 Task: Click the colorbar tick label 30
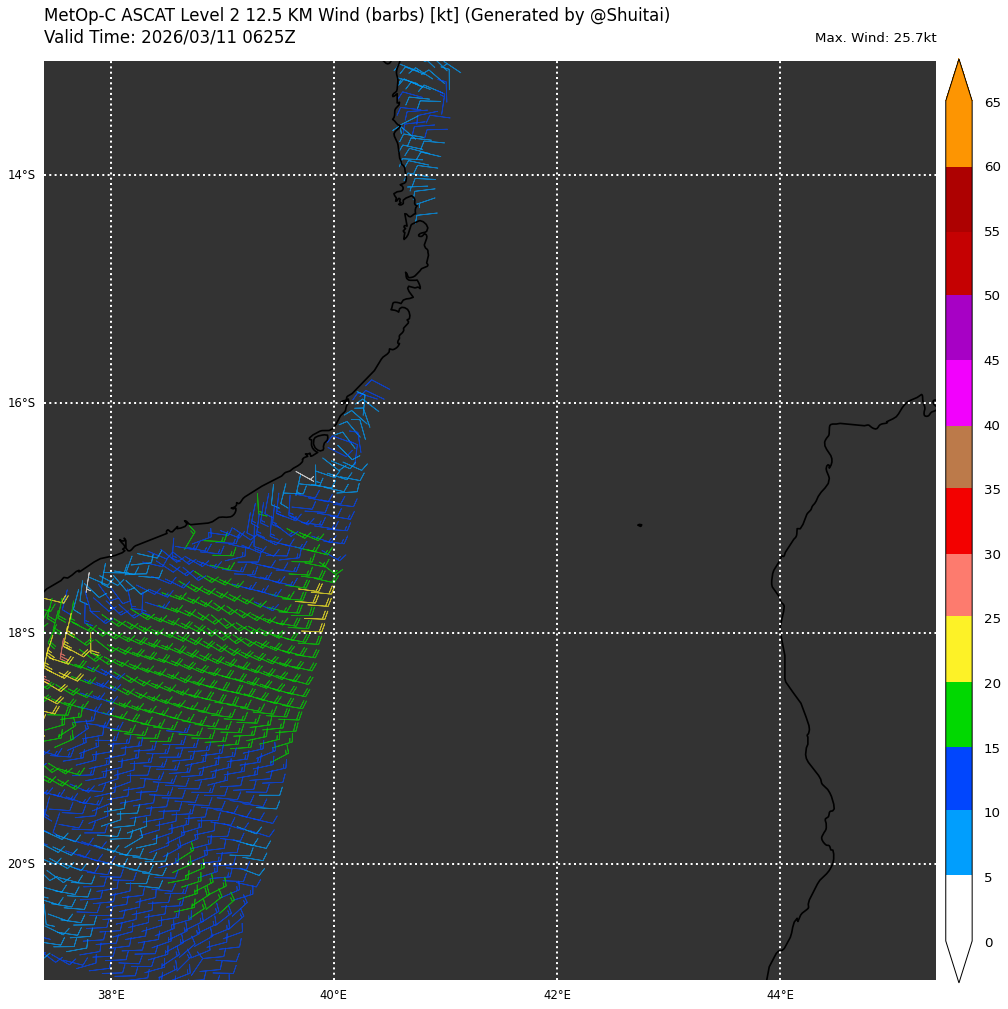click(992, 555)
